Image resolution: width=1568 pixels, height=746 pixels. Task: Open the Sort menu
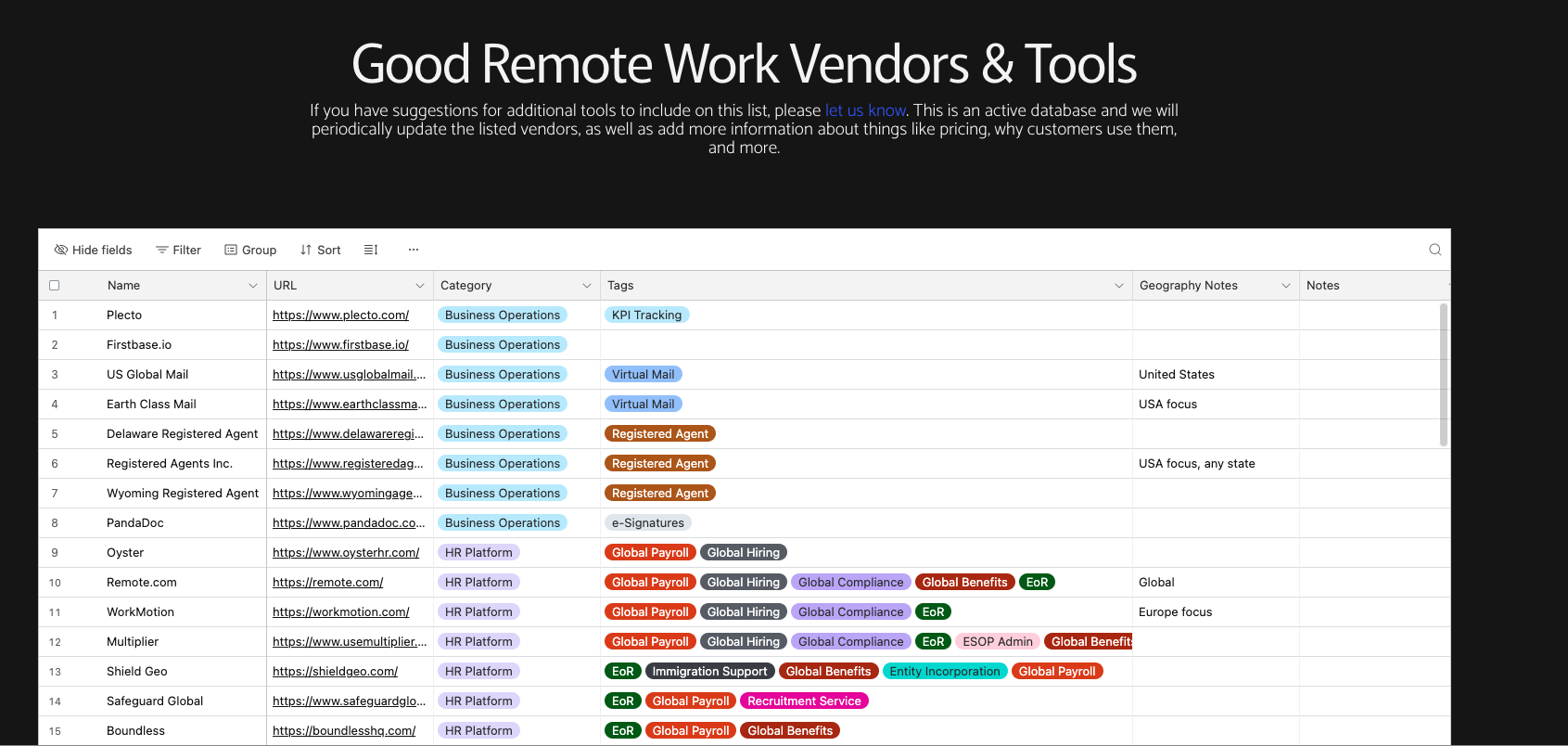tap(321, 250)
